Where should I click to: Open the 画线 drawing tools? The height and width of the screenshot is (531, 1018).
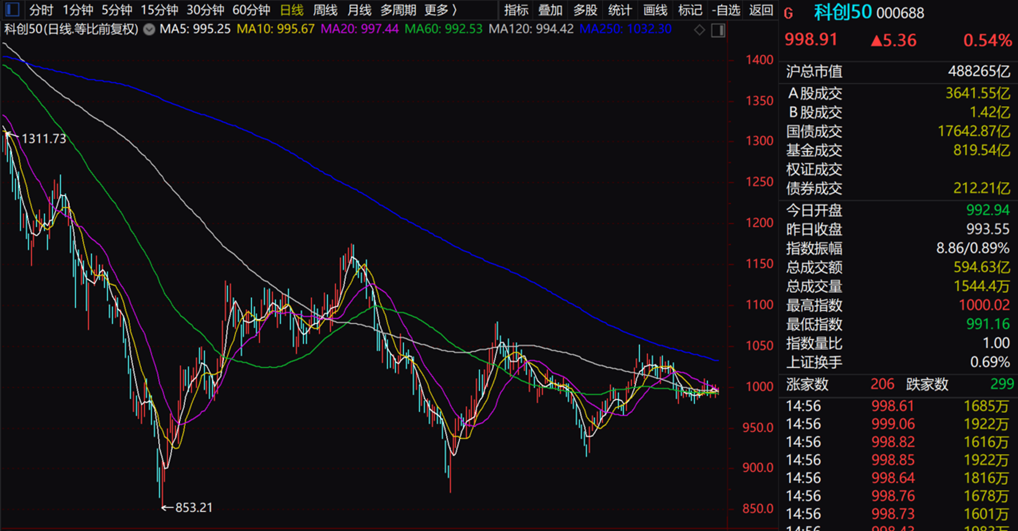[x=655, y=10]
